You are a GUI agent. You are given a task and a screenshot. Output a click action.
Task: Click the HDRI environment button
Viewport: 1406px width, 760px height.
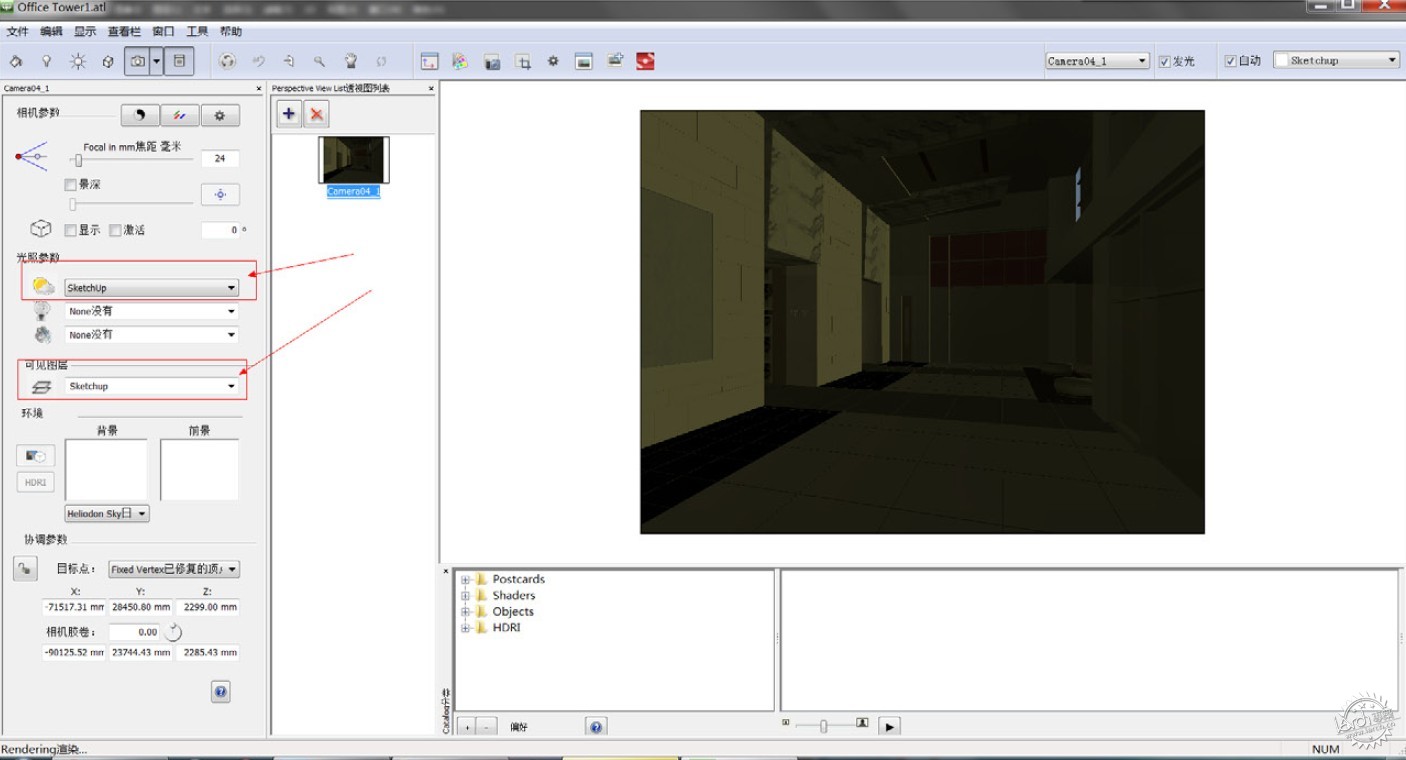click(36, 482)
